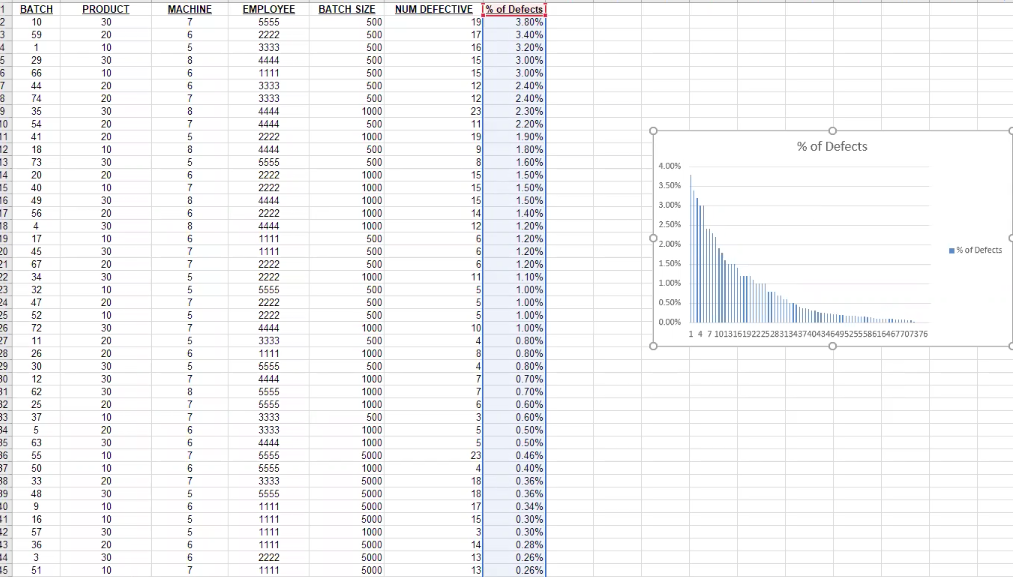Click the row 36 header
1013x577 pixels.
(x=5, y=456)
